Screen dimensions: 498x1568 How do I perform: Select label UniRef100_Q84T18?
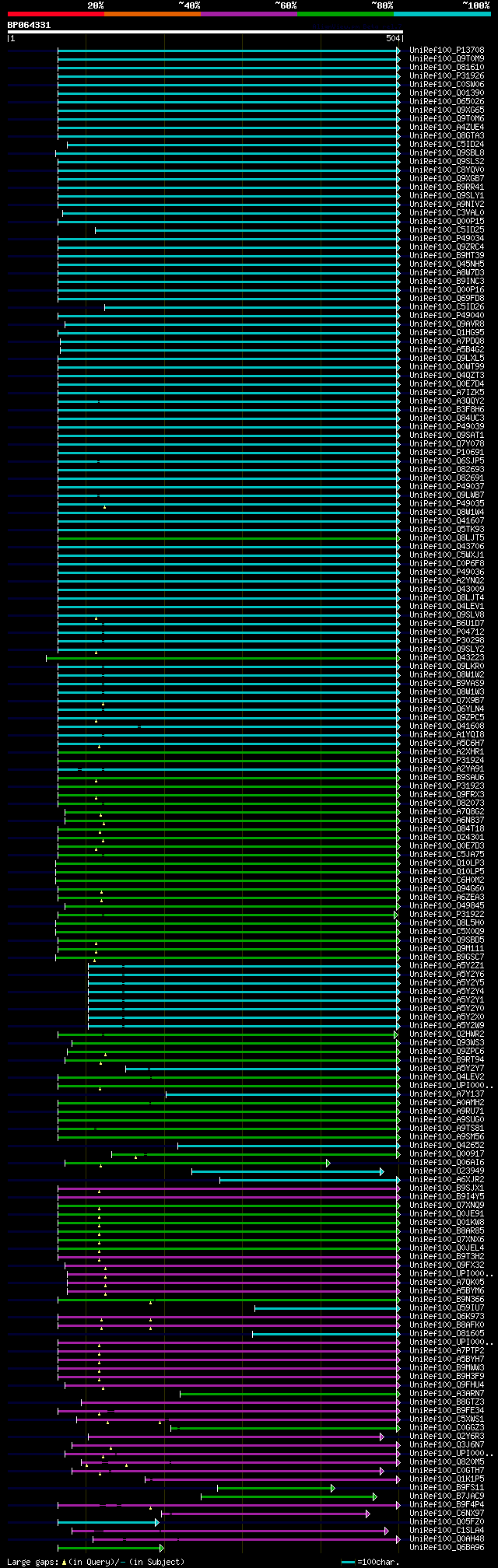click(447, 829)
